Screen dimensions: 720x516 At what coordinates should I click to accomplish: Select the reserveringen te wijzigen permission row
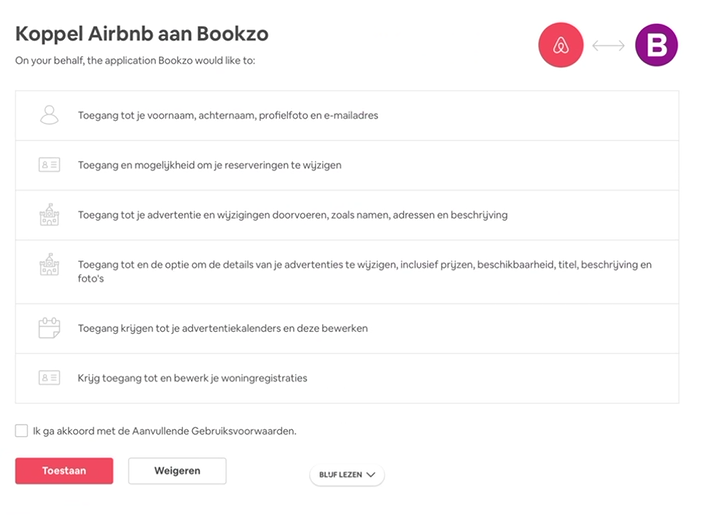(x=347, y=165)
